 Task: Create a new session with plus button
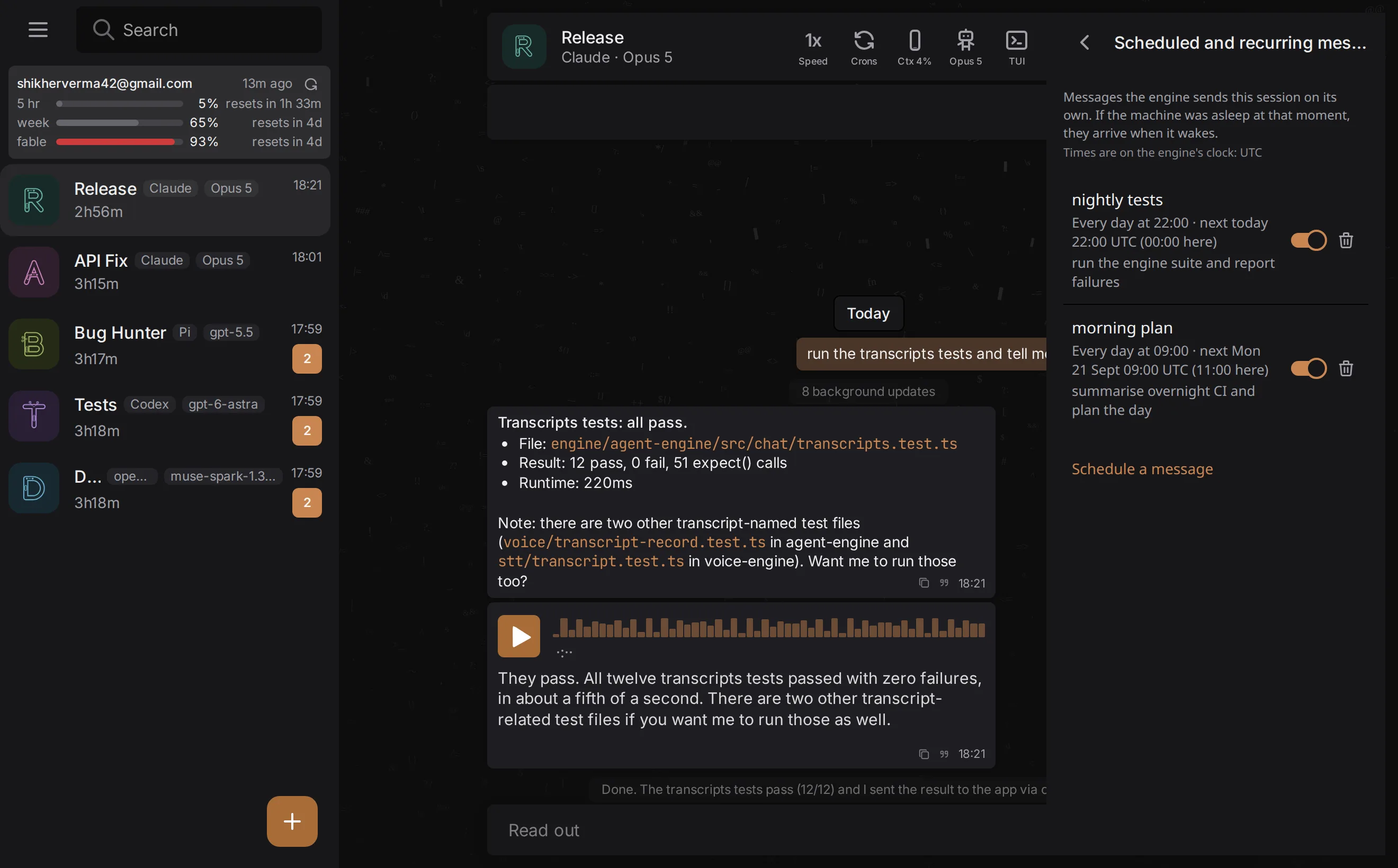coord(292,821)
